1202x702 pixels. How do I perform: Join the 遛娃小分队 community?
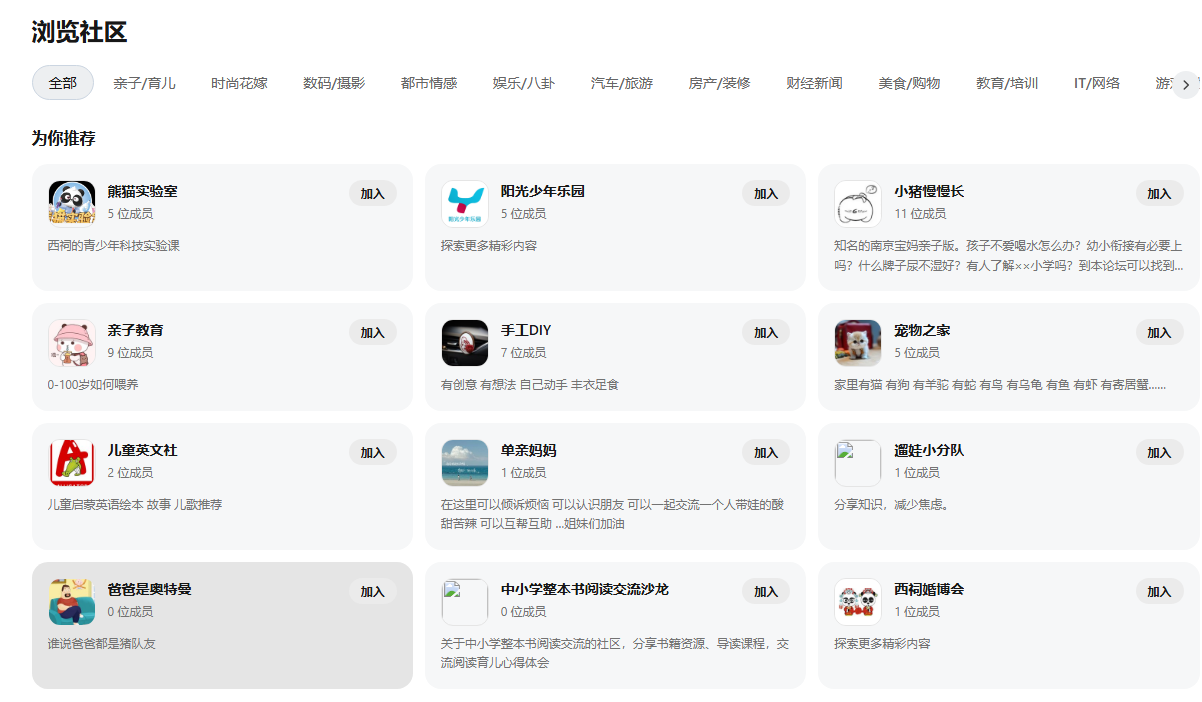(1159, 453)
